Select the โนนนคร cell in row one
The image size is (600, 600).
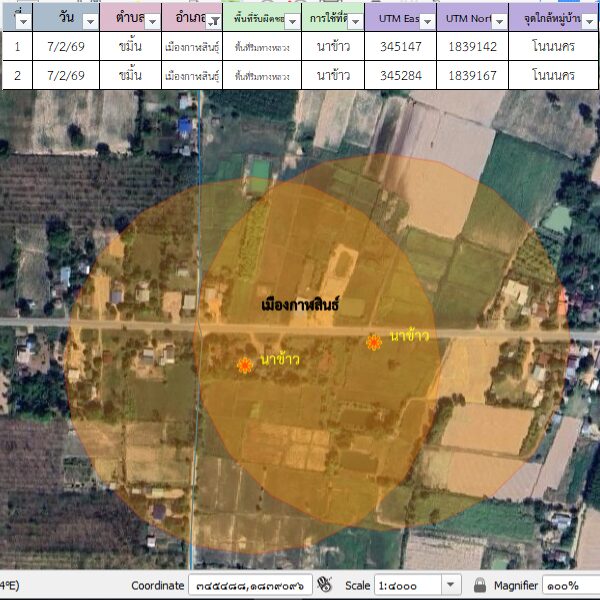553,46
